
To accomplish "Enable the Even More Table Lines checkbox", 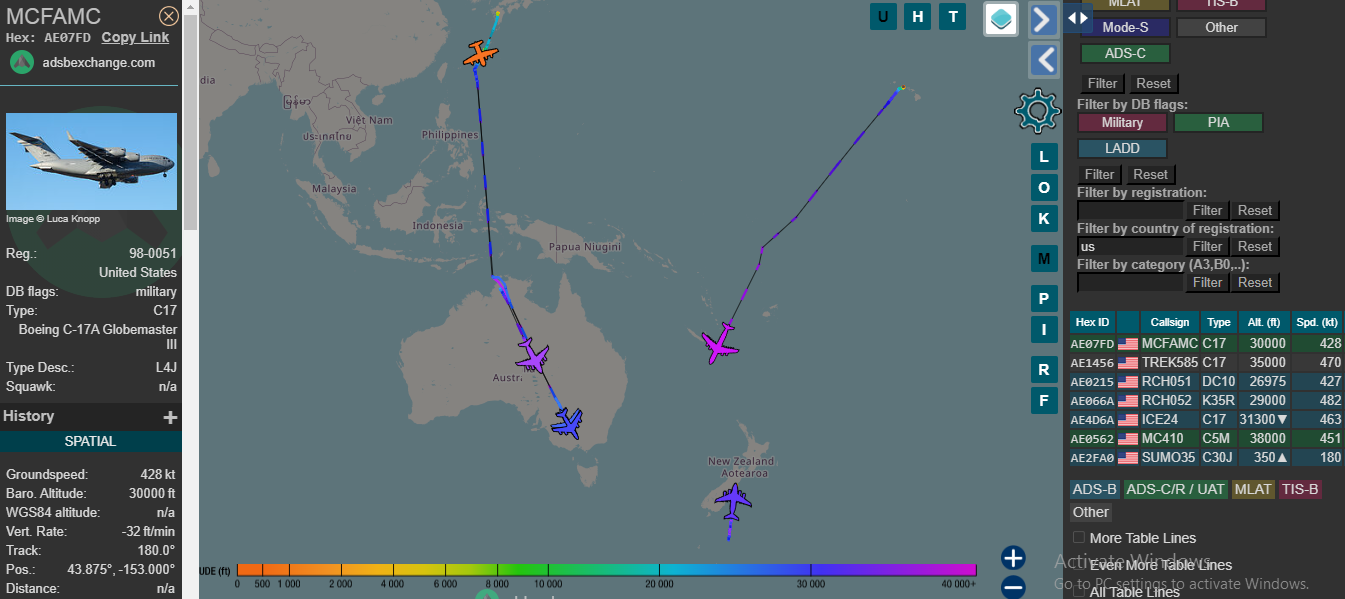I will [1079, 565].
